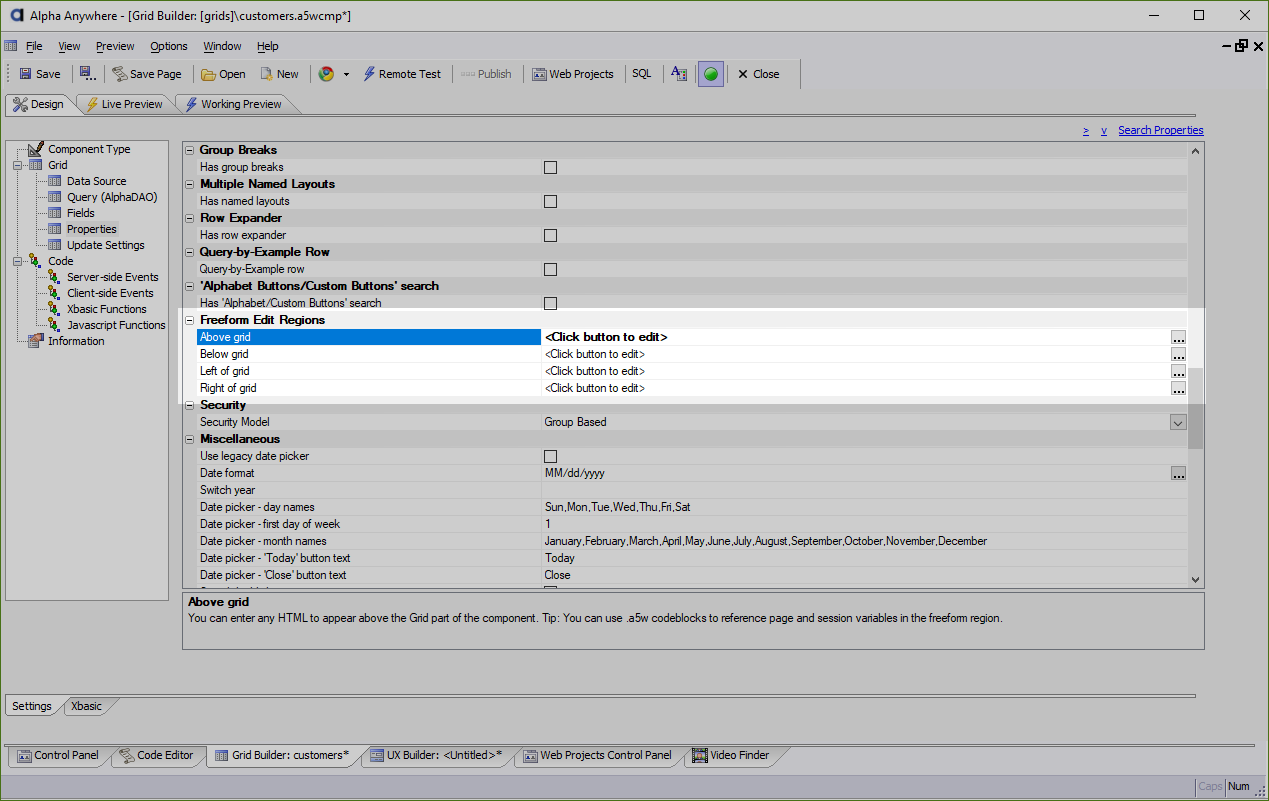Switch to the Live Preview tab
This screenshot has width=1269, height=801.
(125, 104)
